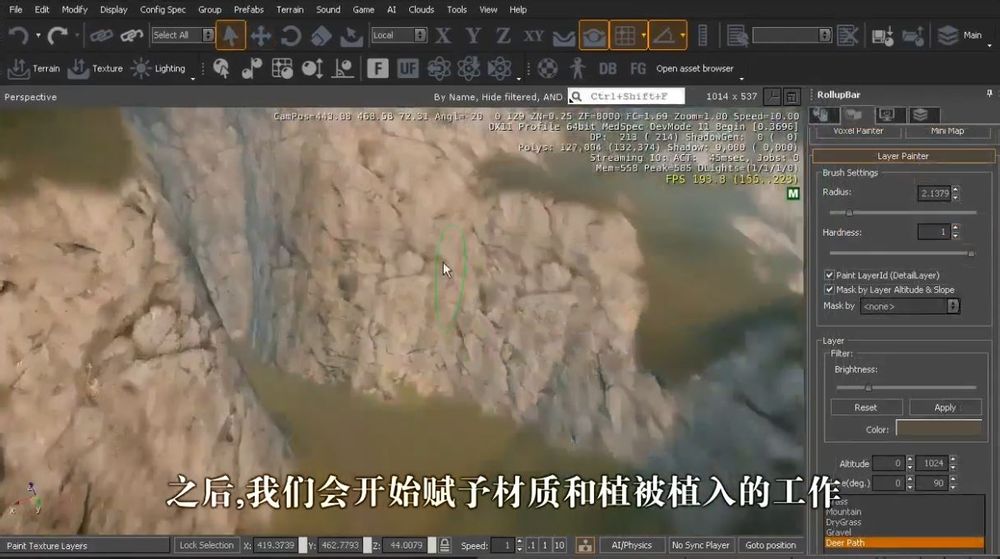Constrain to Z axis
Screen dimensions: 1000x559
pos(503,36)
